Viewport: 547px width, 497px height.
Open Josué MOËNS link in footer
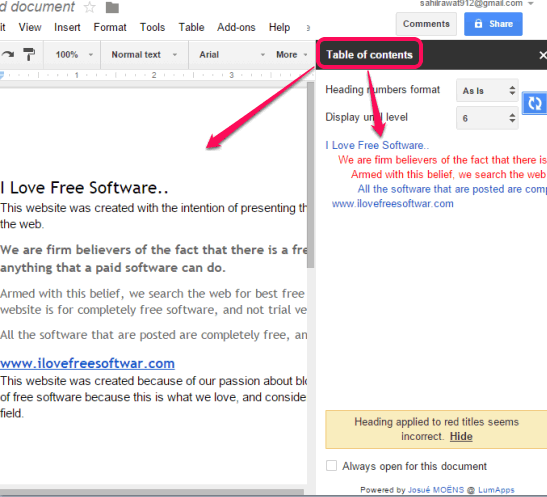[x=436, y=490]
